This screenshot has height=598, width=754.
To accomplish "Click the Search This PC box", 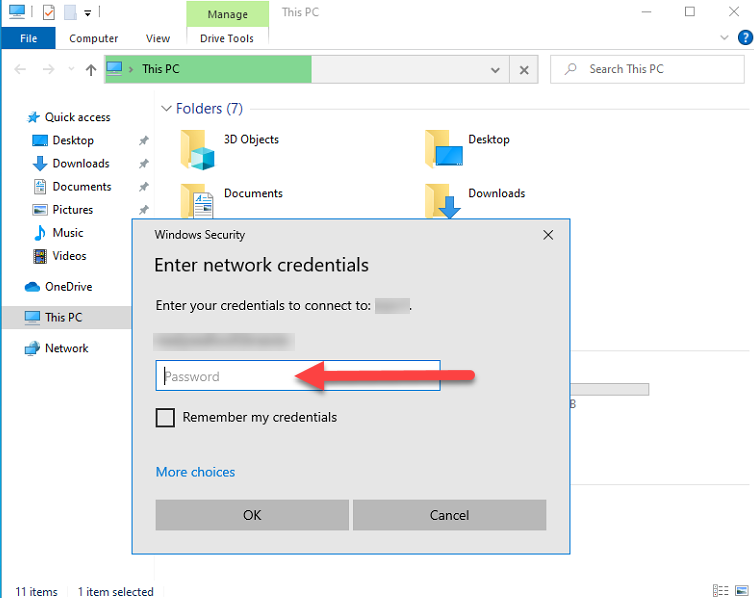I will pyautogui.click(x=647, y=69).
